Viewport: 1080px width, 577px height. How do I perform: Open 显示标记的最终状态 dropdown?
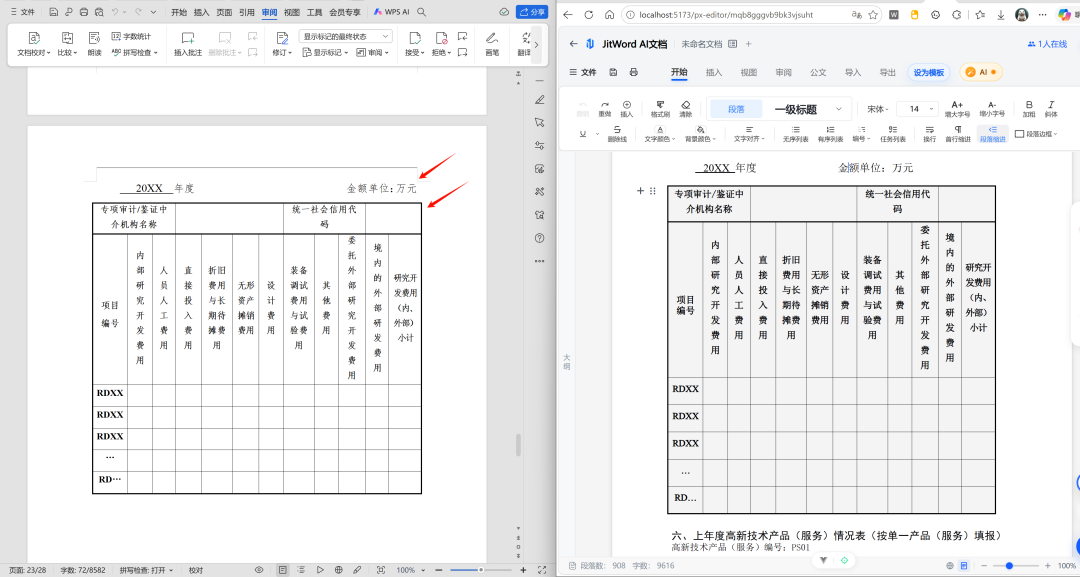click(346, 36)
